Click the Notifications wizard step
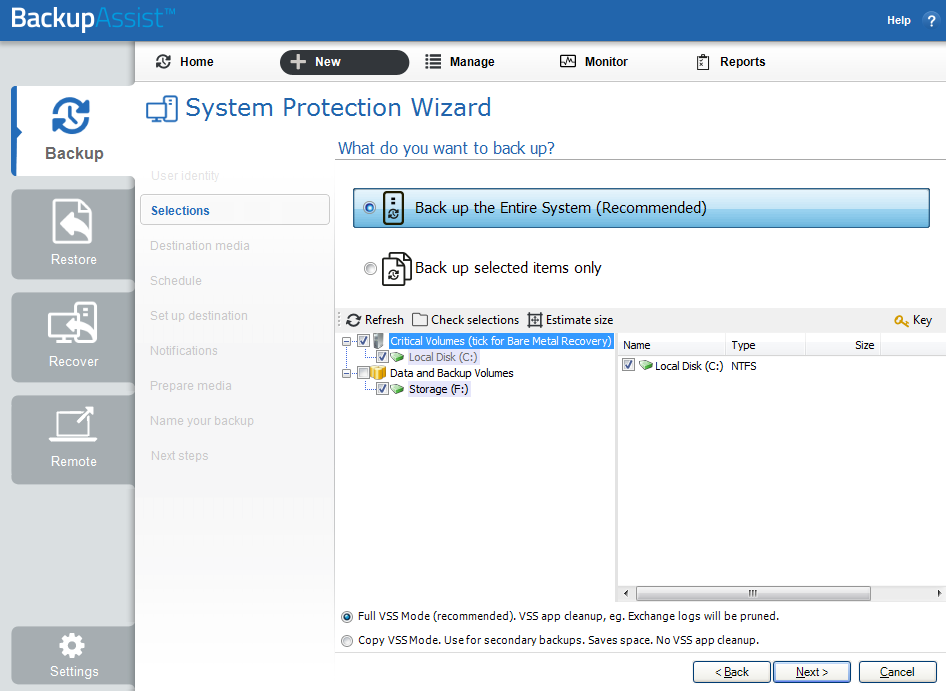The image size is (946, 691). (184, 351)
